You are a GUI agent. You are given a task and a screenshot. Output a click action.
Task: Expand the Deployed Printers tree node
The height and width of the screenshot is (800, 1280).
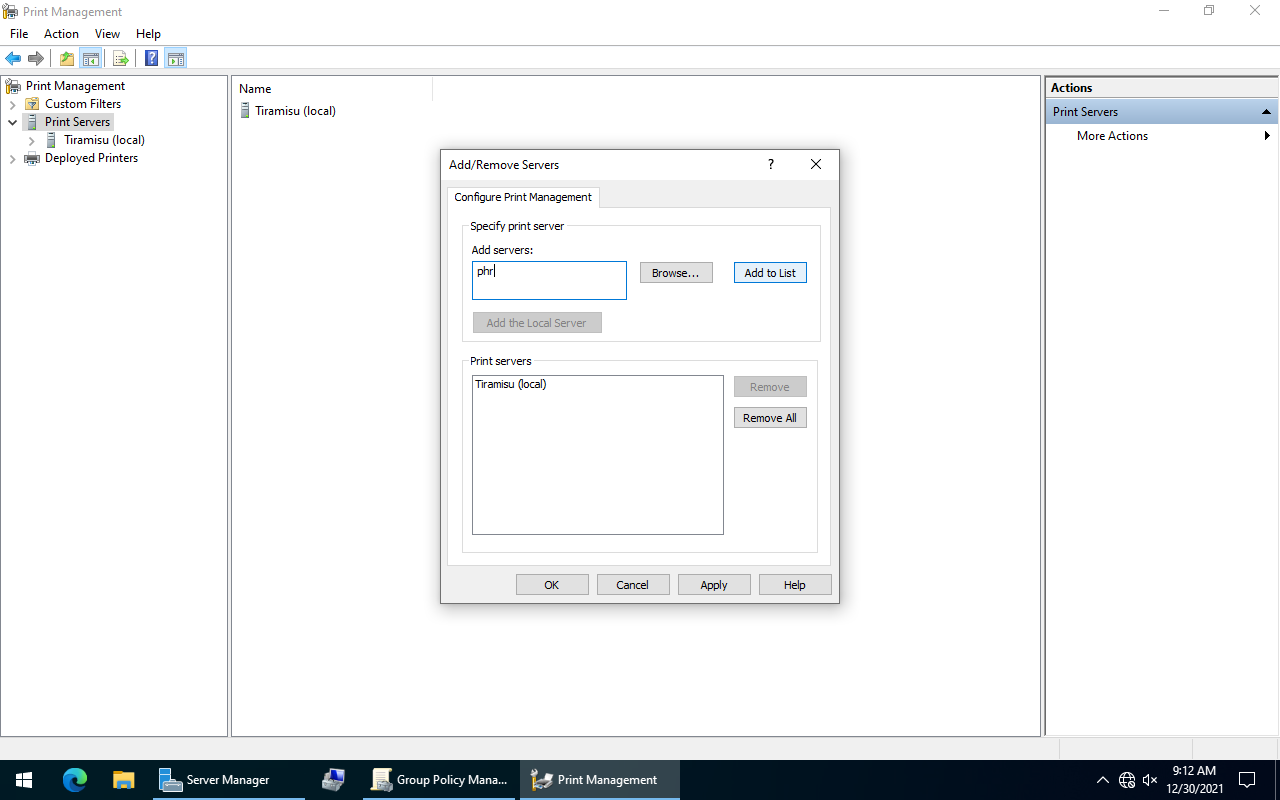12,158
